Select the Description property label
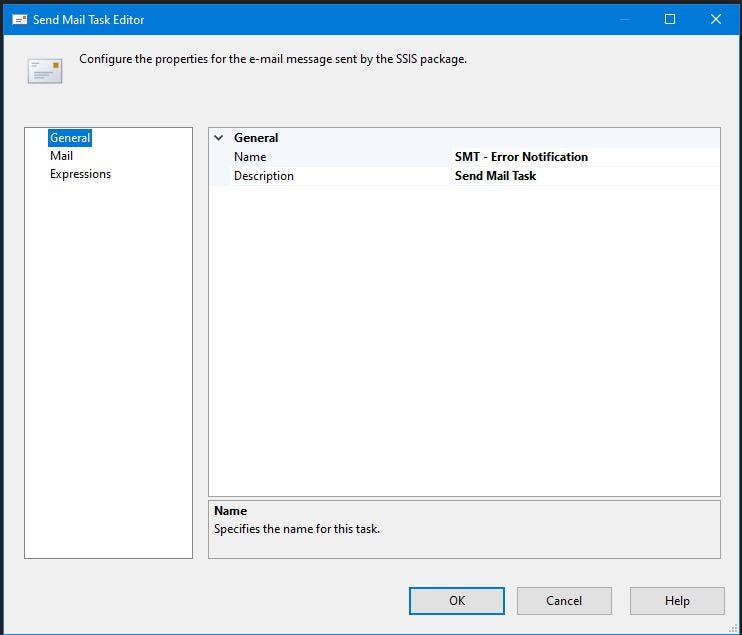The height and width of the screenshot is (635, 742). coord(264,176)
